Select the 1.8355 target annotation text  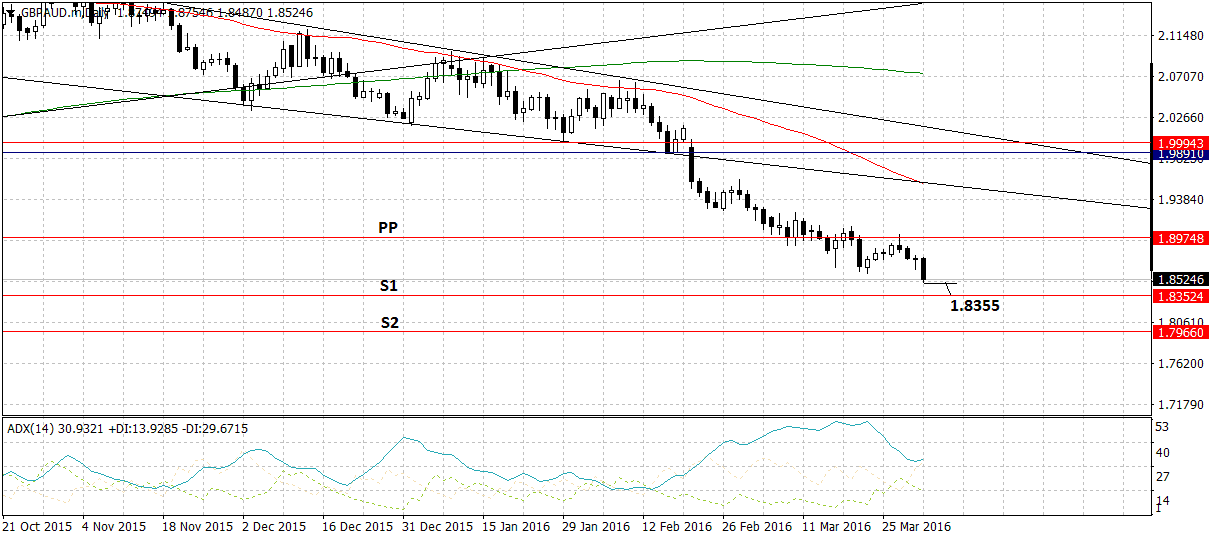tap(975, 306)
